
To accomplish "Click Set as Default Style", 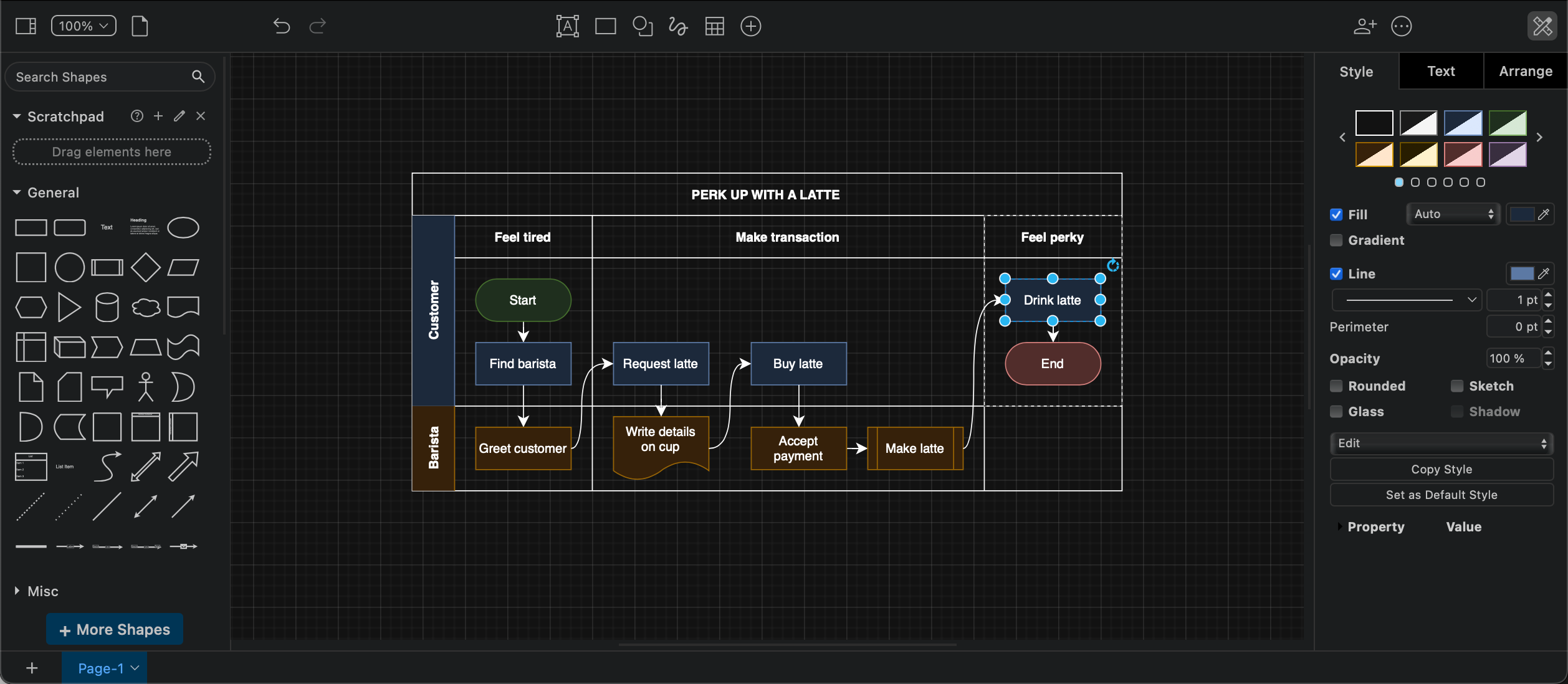I will (x=1442, y=495).
